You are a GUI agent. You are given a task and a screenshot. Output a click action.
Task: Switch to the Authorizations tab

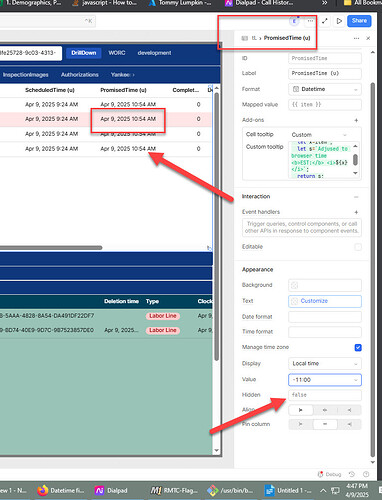(x=80, y=75)
